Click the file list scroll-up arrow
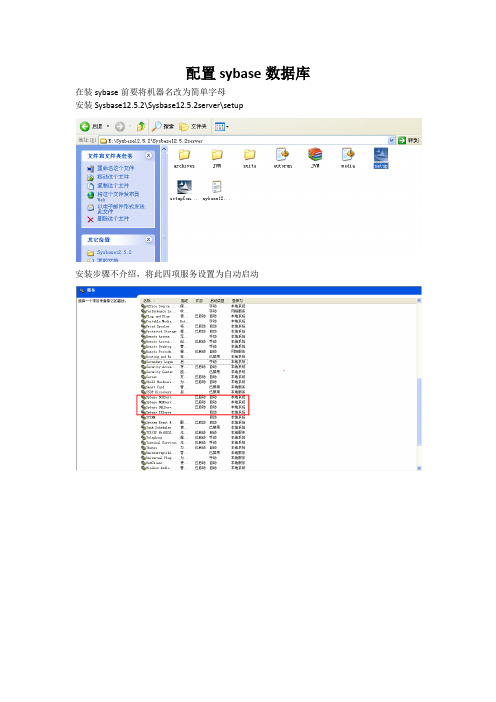496x702 pixels. pos(164,149)
